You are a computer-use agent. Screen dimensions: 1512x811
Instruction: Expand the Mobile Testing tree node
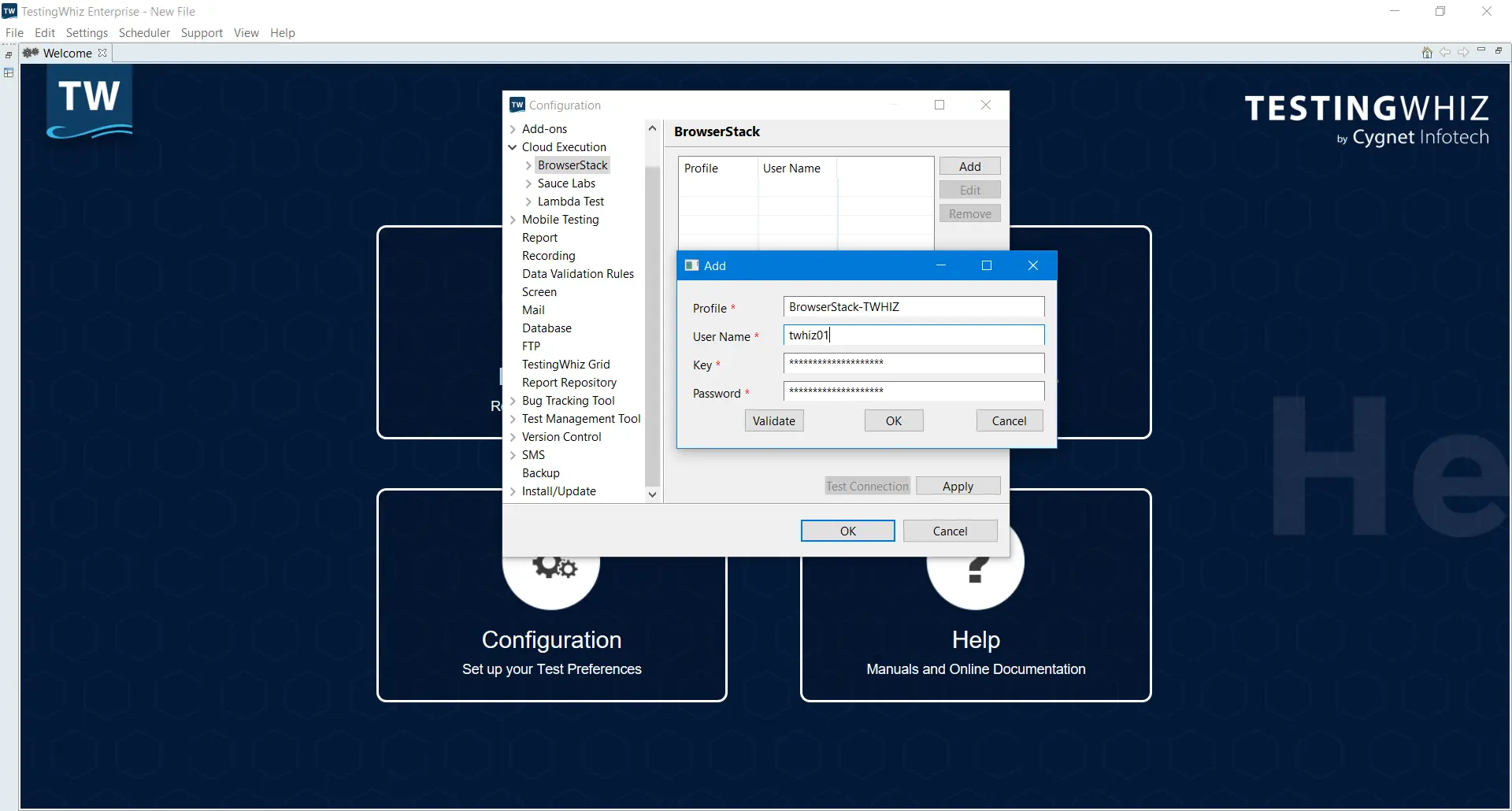point(513,220)
